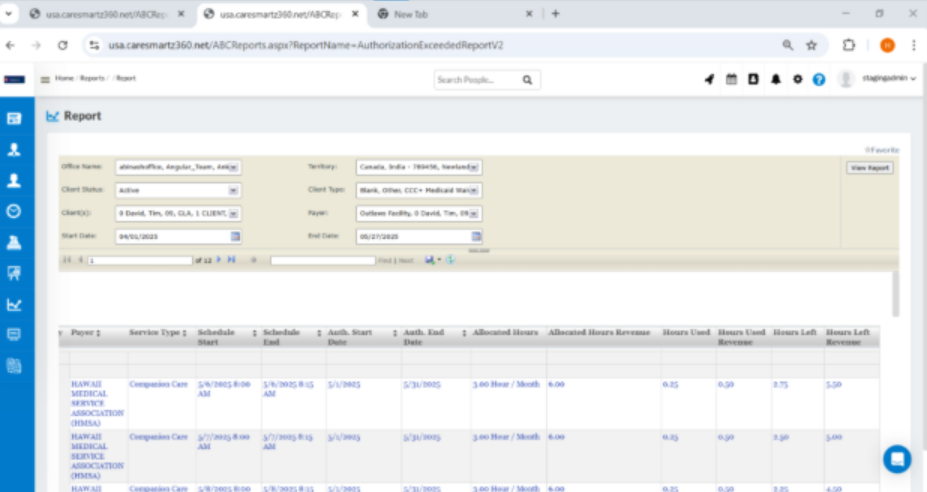Expand the Payer filter dropdown
The image size is (927, 492).
[x=476, y=213]
